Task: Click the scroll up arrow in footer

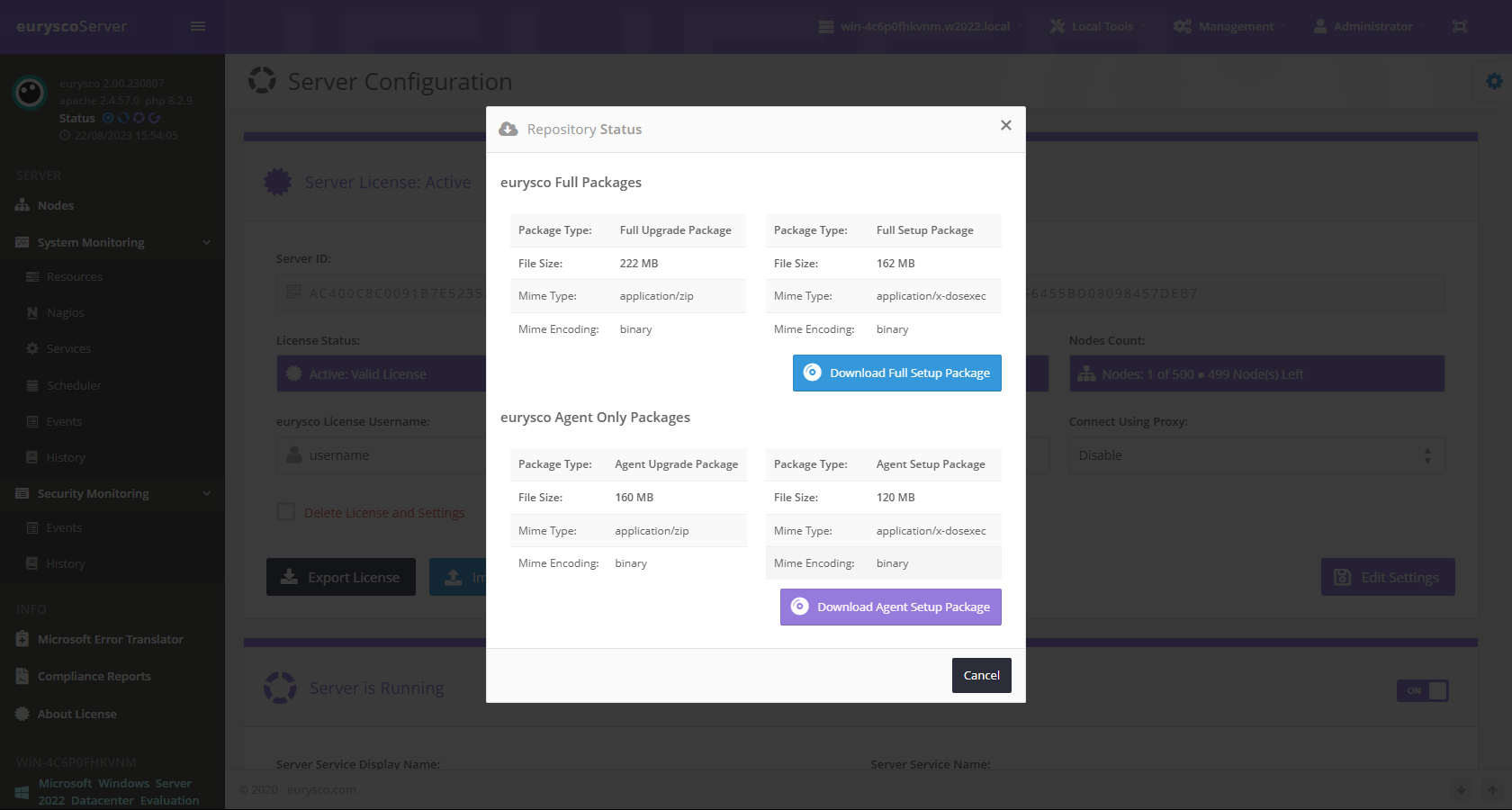Action: click(1492, 789)
